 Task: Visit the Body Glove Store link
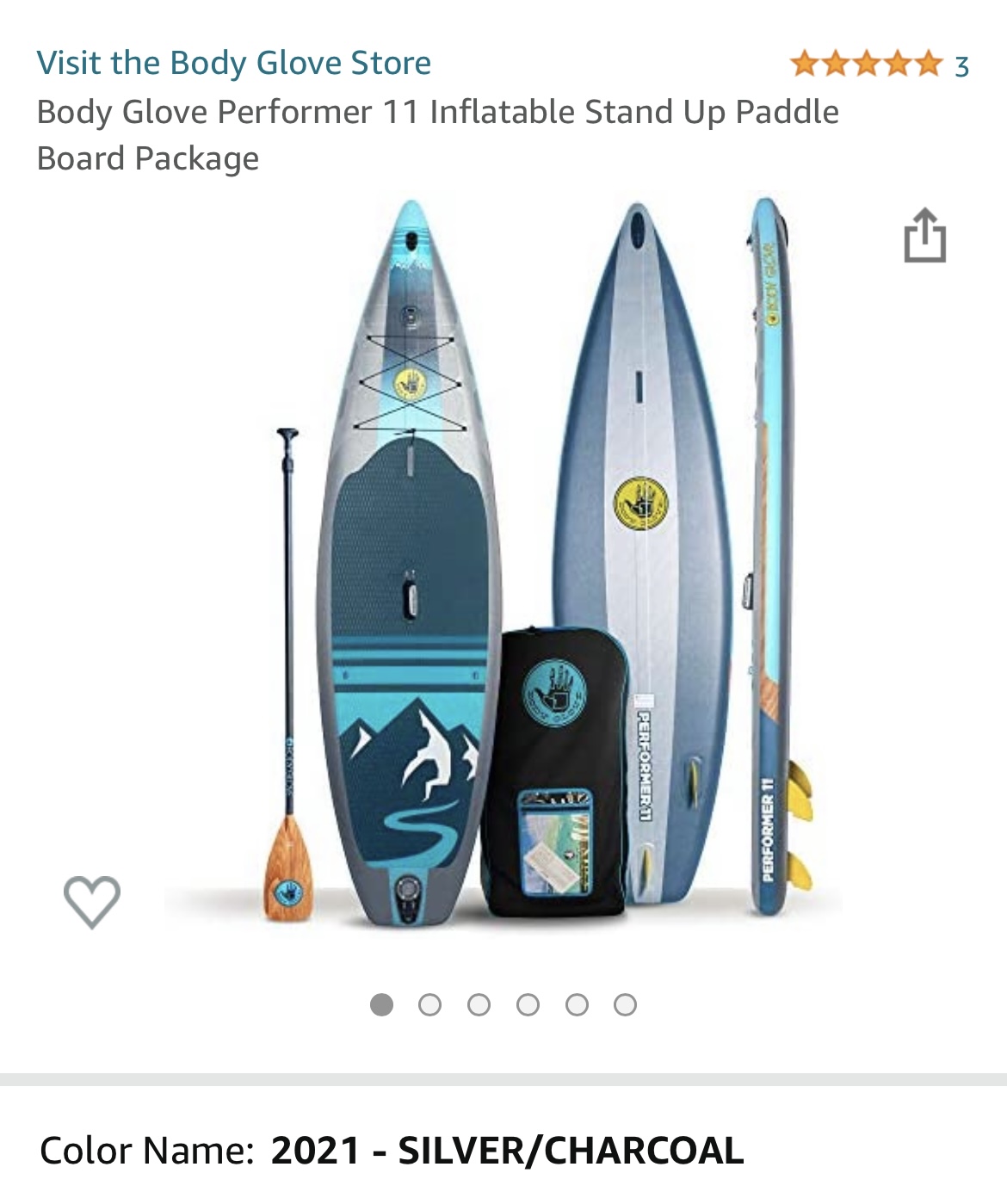pos(234,63)
